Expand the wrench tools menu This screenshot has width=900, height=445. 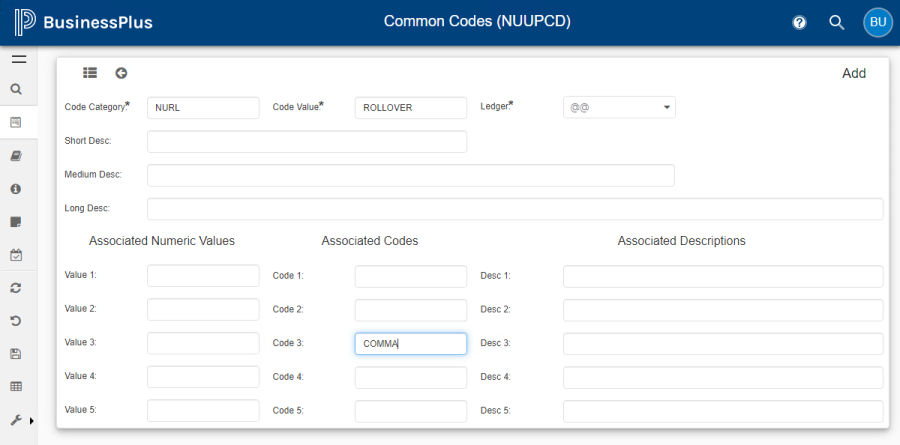[x=18, y=420]
